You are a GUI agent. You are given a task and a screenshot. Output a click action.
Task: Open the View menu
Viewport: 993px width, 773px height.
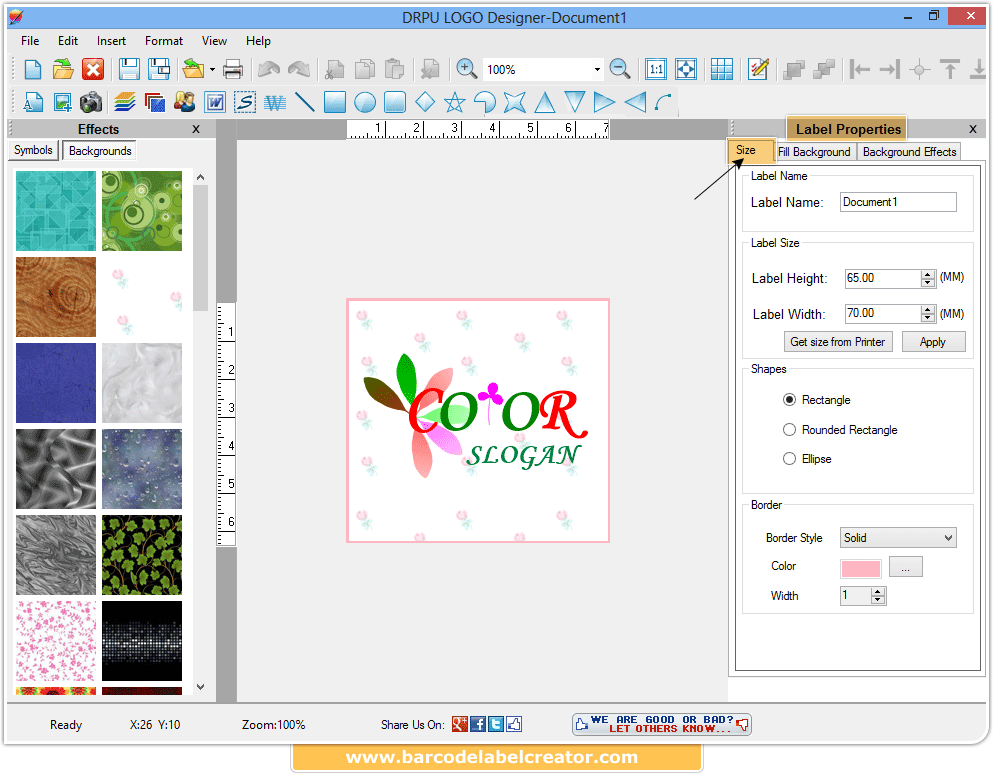pos(214,41)
